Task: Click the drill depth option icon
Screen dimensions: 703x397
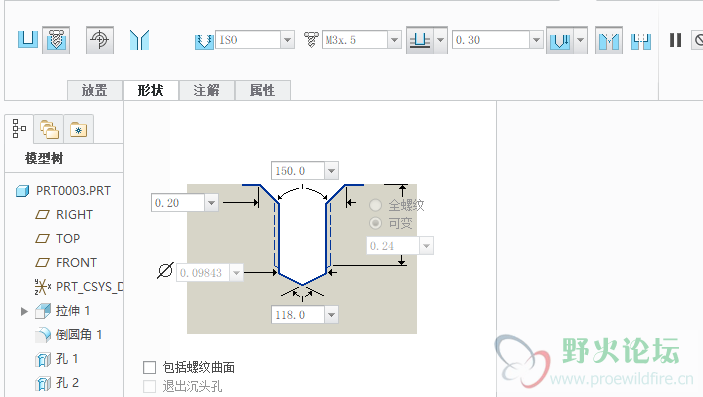Action: tap(420, 40)
